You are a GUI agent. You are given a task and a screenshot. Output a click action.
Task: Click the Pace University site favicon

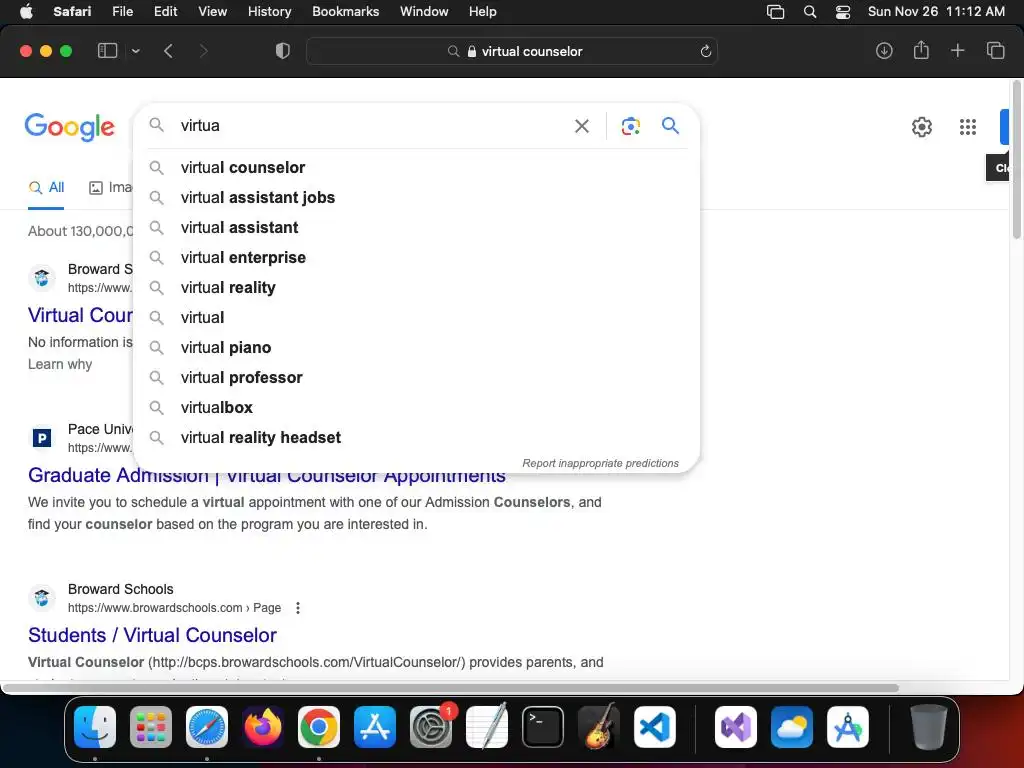(42, 438)
